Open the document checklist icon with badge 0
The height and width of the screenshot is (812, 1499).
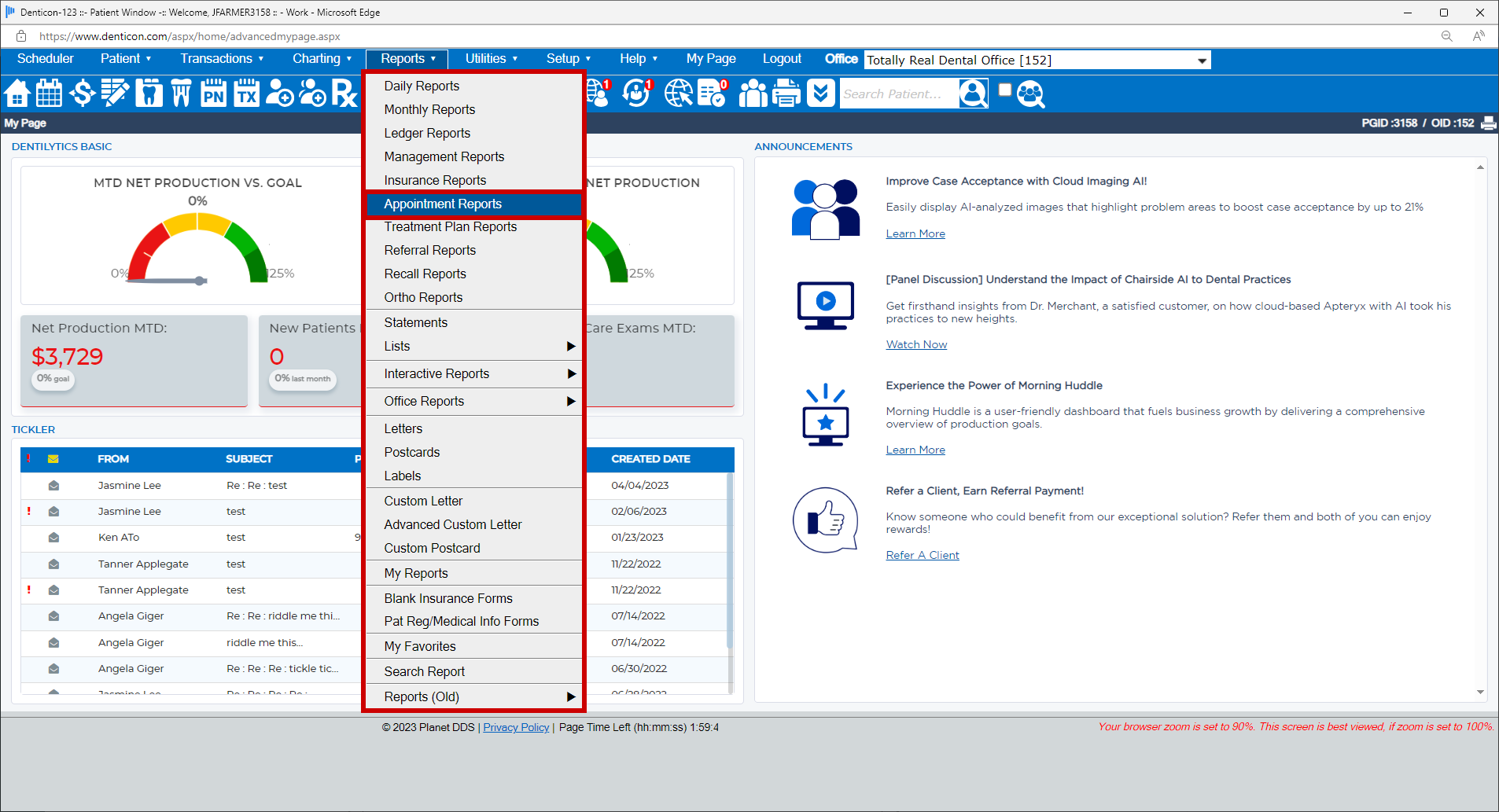coord(713,94)
